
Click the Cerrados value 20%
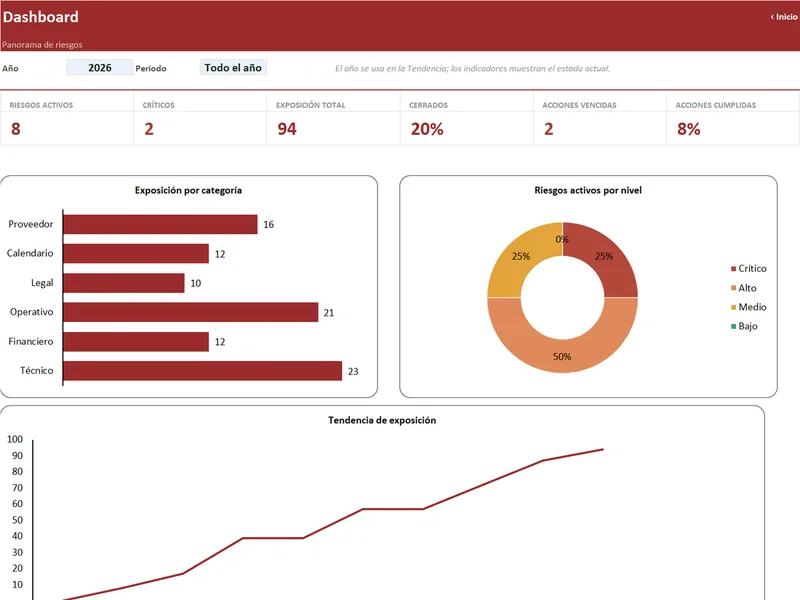point(427,129)
